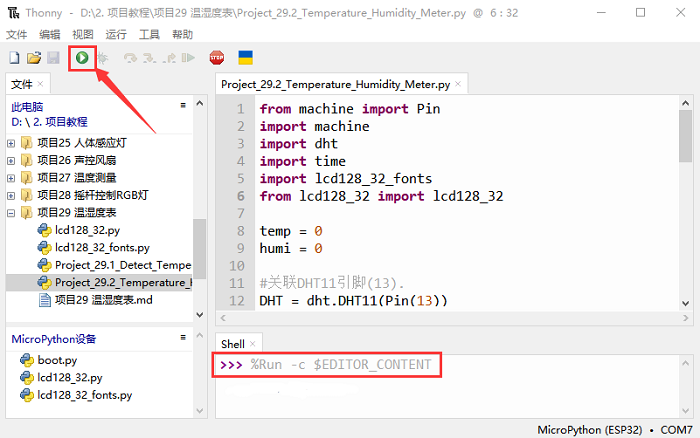This screenshot has width=700, height=438.
Task: Open boot.py on MicroPython device
Action: (x=57, y=360)
